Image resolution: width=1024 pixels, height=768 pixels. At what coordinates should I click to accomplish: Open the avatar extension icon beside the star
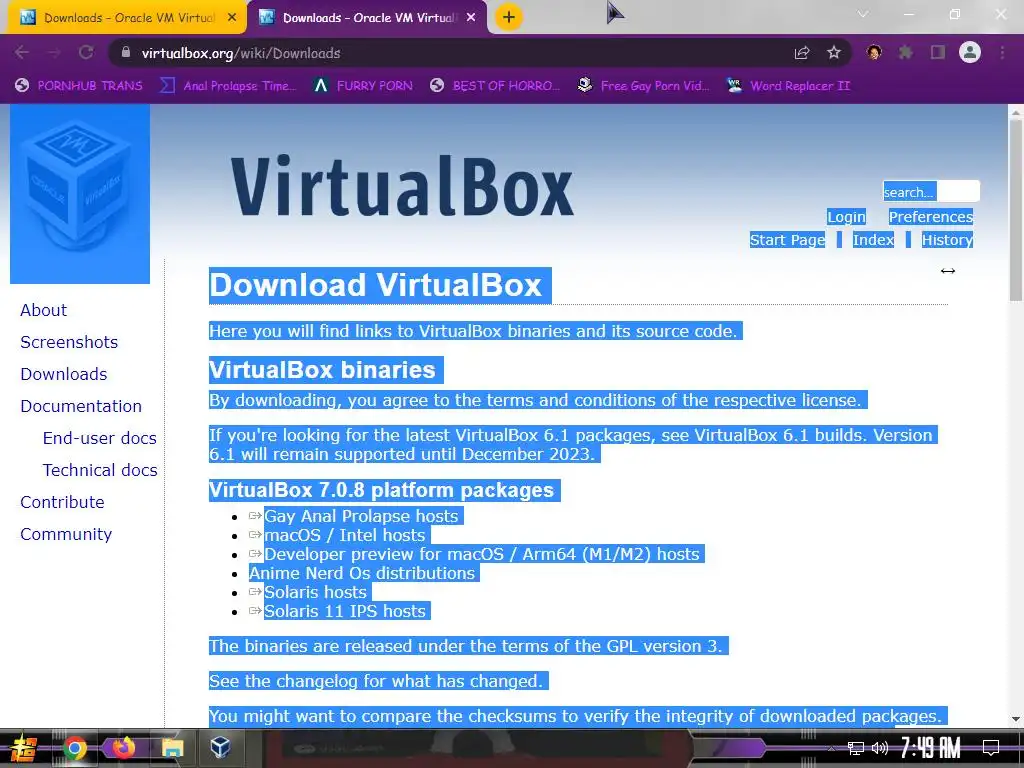[x=874, y=52]
